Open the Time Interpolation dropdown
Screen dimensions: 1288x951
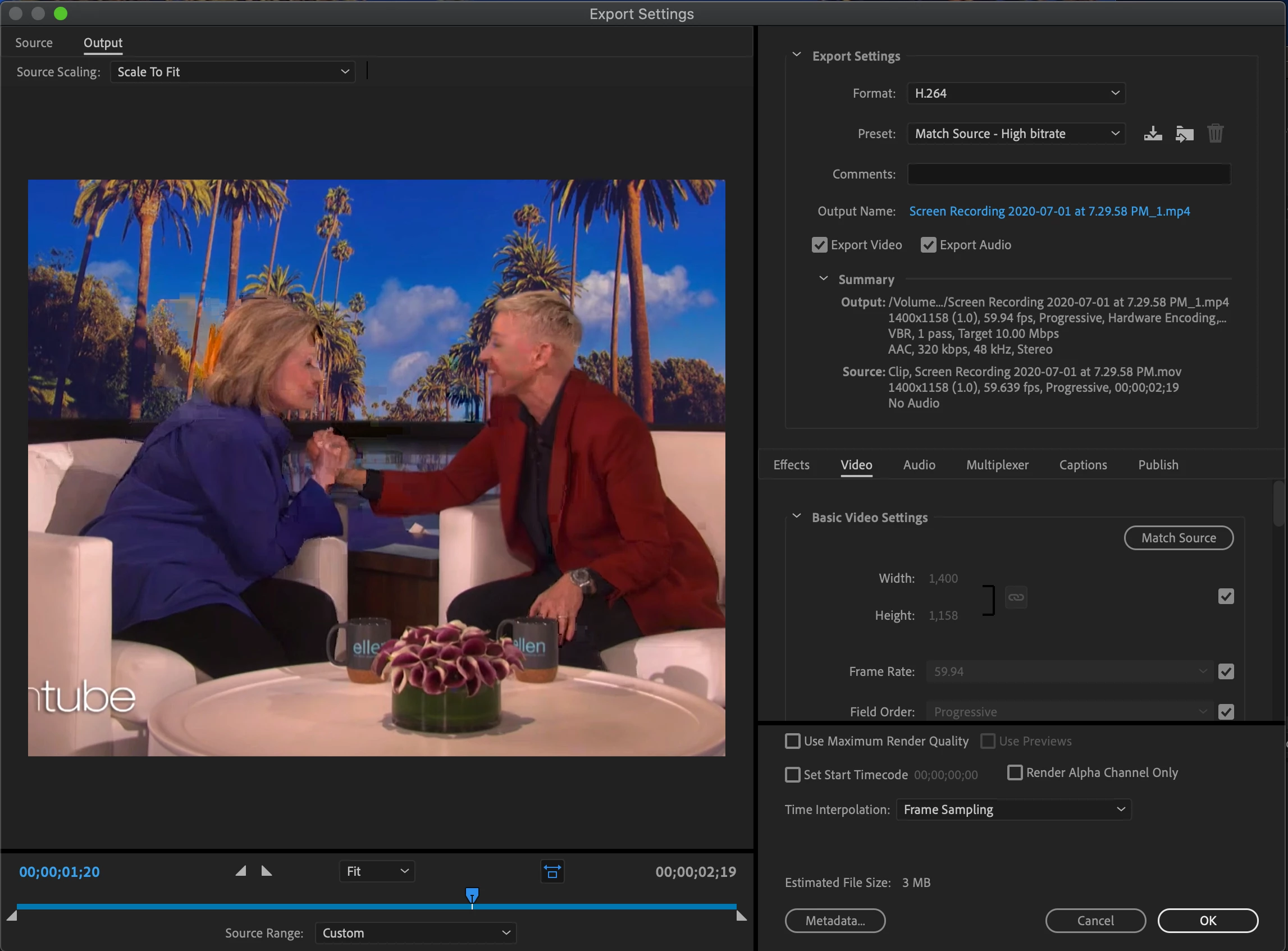[x=1013, y=810]
